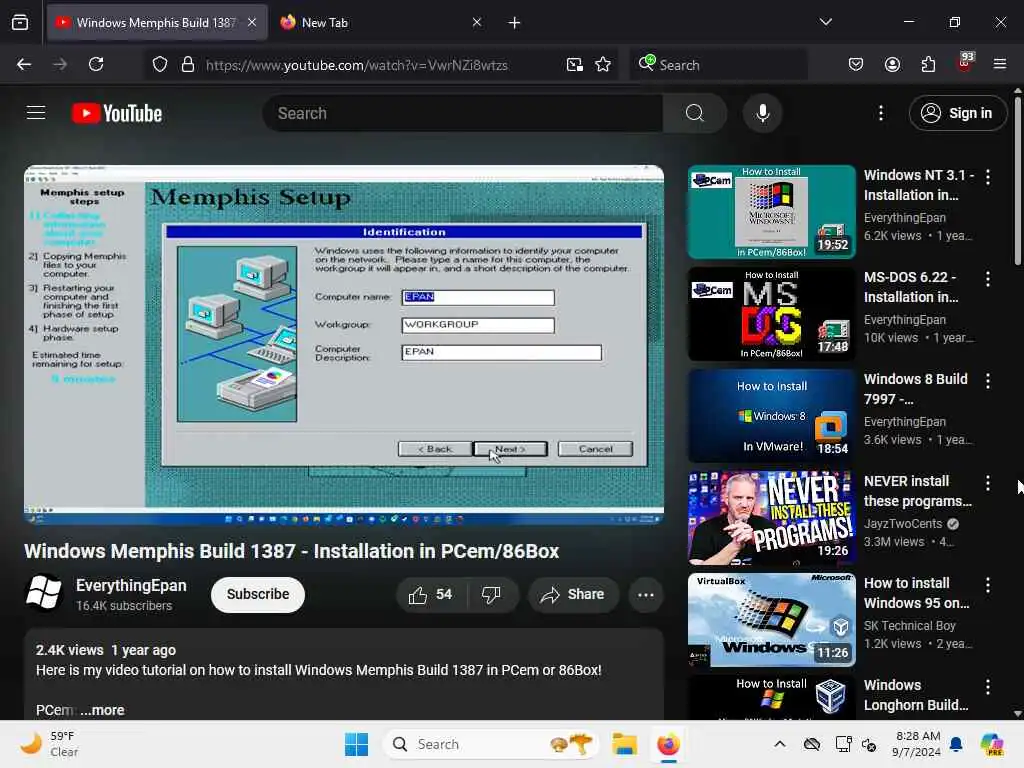Click the video player to pause

coord(344,345)
